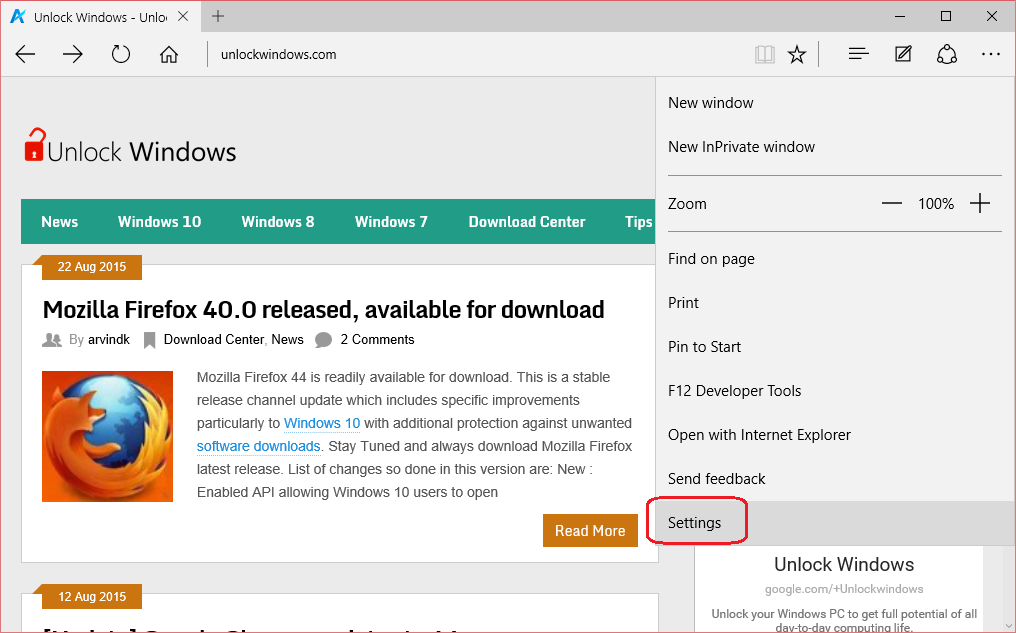Open the Tips navigation tab

639,222
